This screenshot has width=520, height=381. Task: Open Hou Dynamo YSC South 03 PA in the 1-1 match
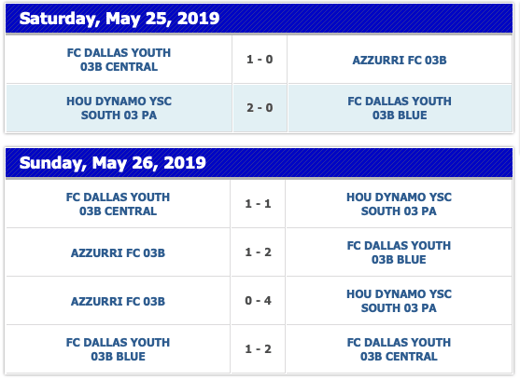399,204
